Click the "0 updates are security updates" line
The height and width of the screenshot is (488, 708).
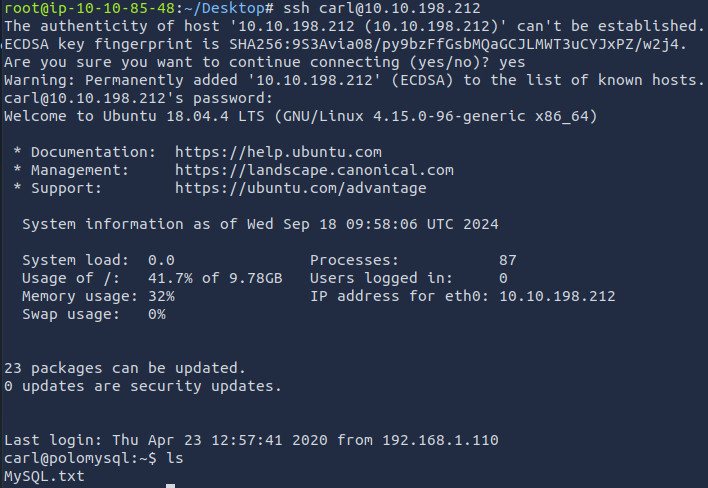point(143,386)
